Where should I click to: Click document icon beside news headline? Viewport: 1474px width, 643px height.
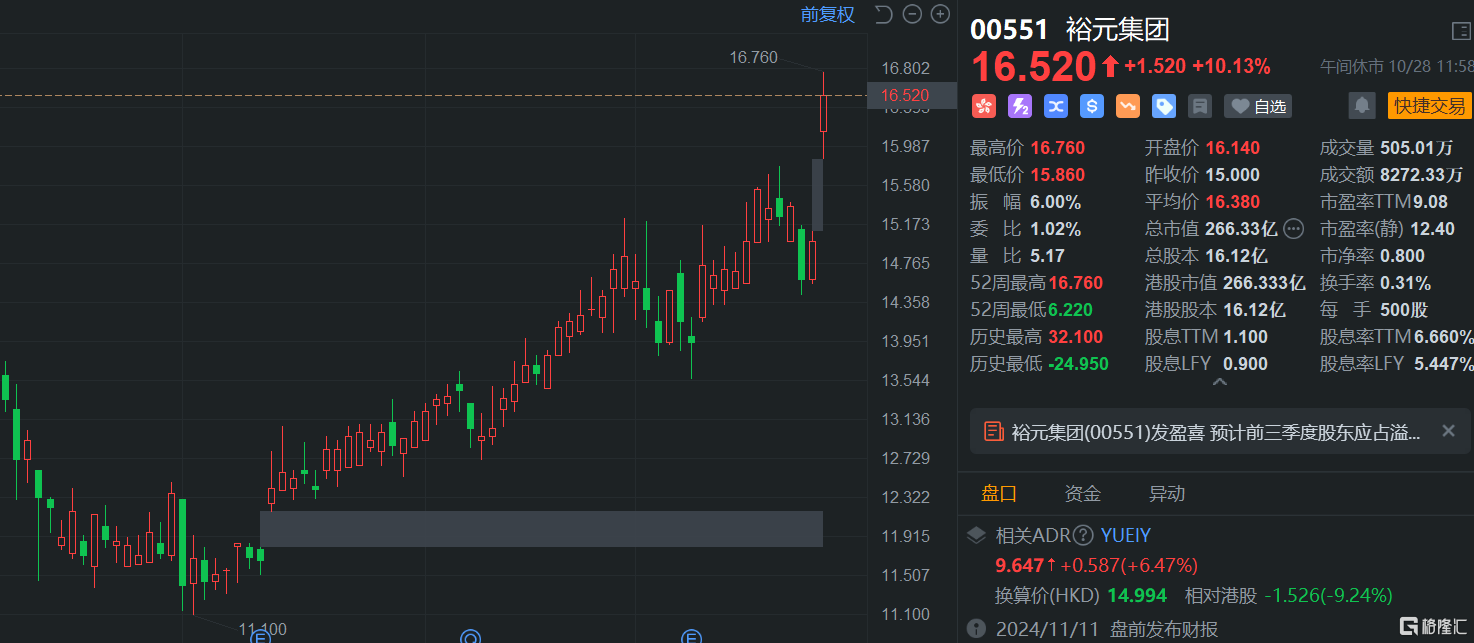tap(994, 432)
